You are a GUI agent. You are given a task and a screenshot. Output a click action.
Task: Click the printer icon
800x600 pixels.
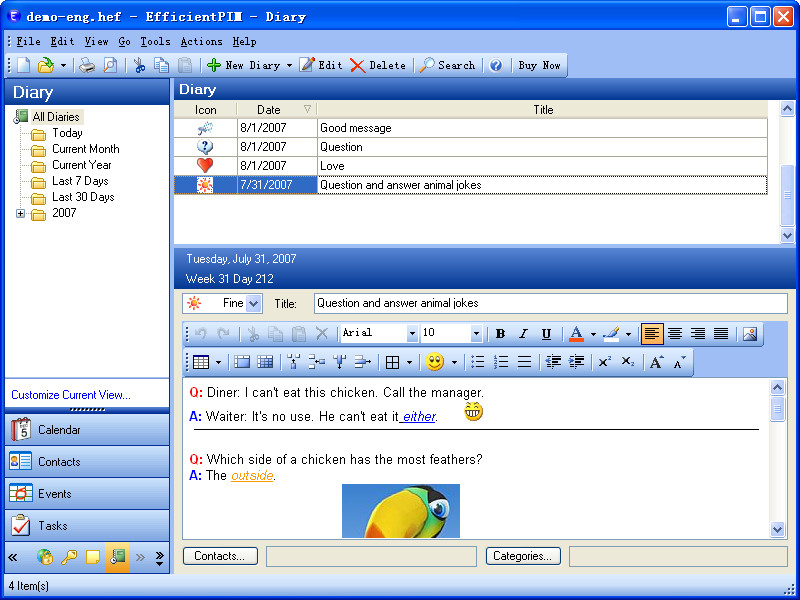click(87, 65)
